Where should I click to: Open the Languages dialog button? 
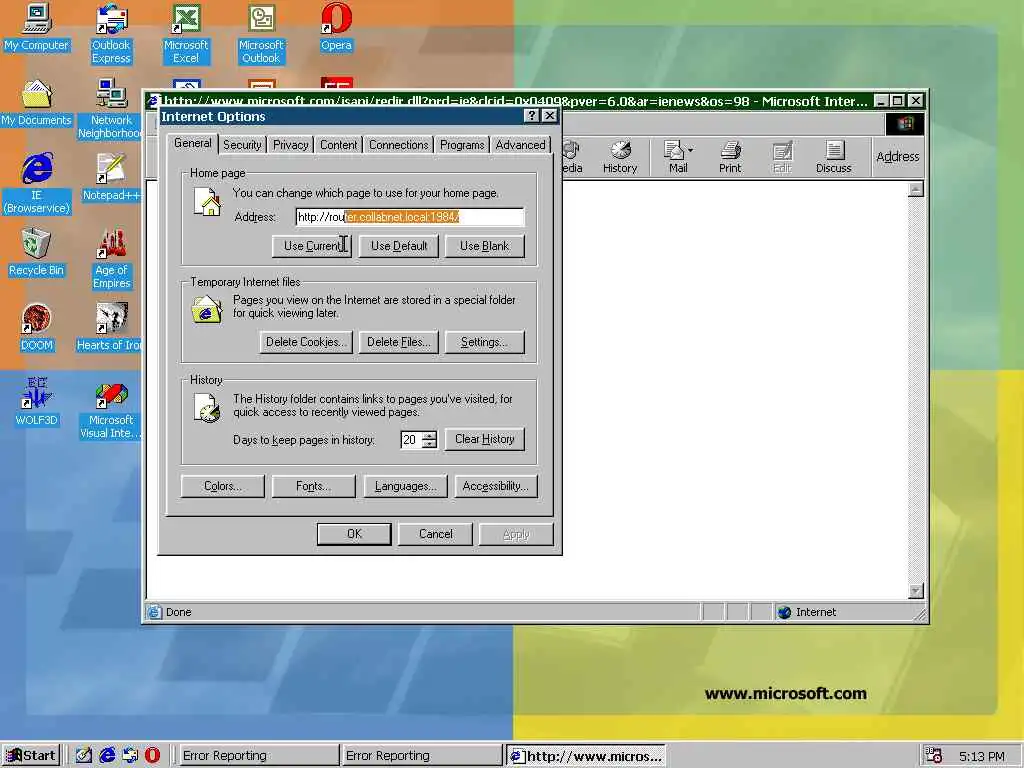pyautogui.click(x=405, y=487)
